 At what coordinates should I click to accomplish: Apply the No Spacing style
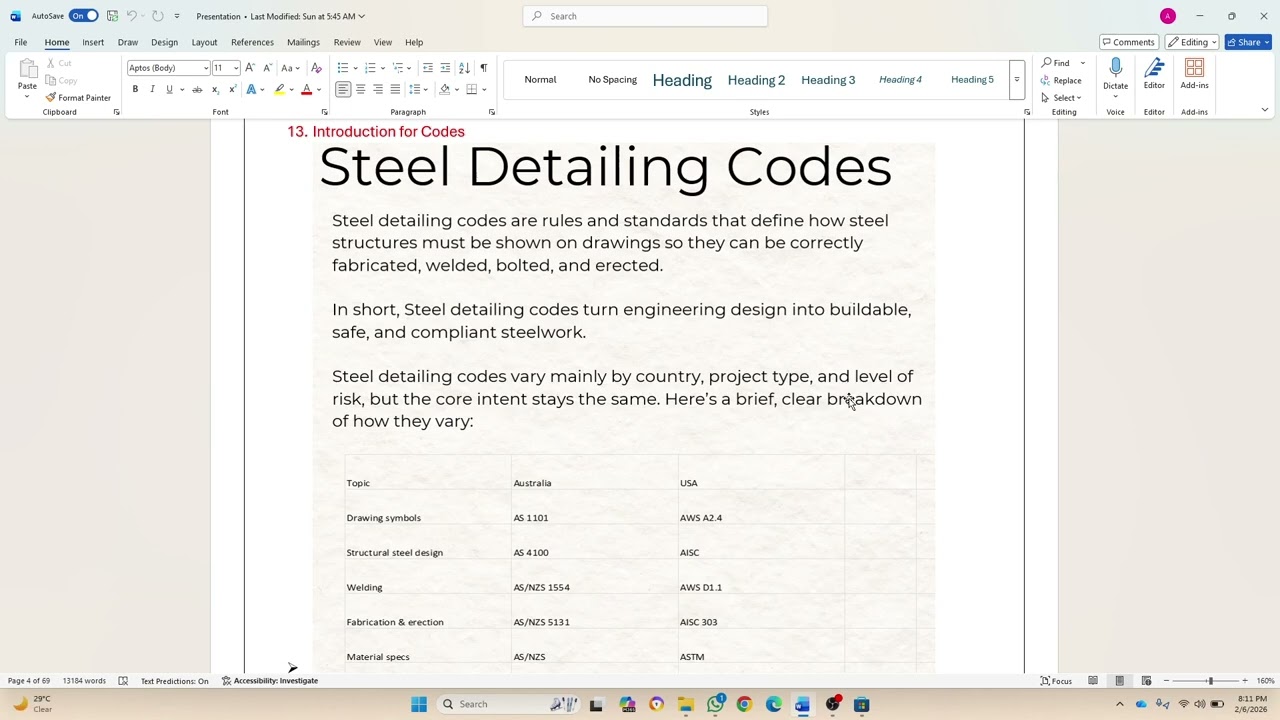(x=612, y=80)
